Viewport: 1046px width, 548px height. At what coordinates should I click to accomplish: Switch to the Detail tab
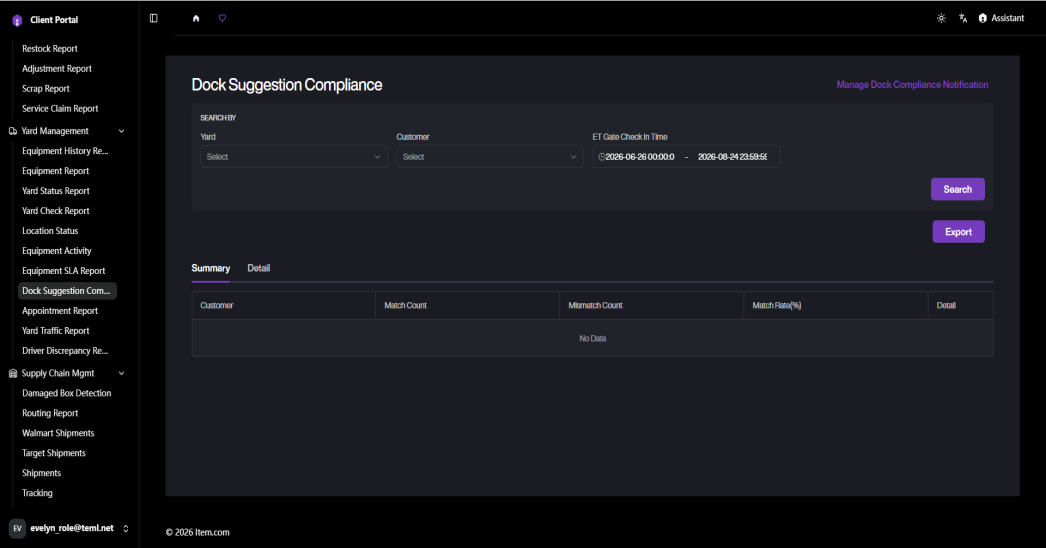tap(259, 268)
